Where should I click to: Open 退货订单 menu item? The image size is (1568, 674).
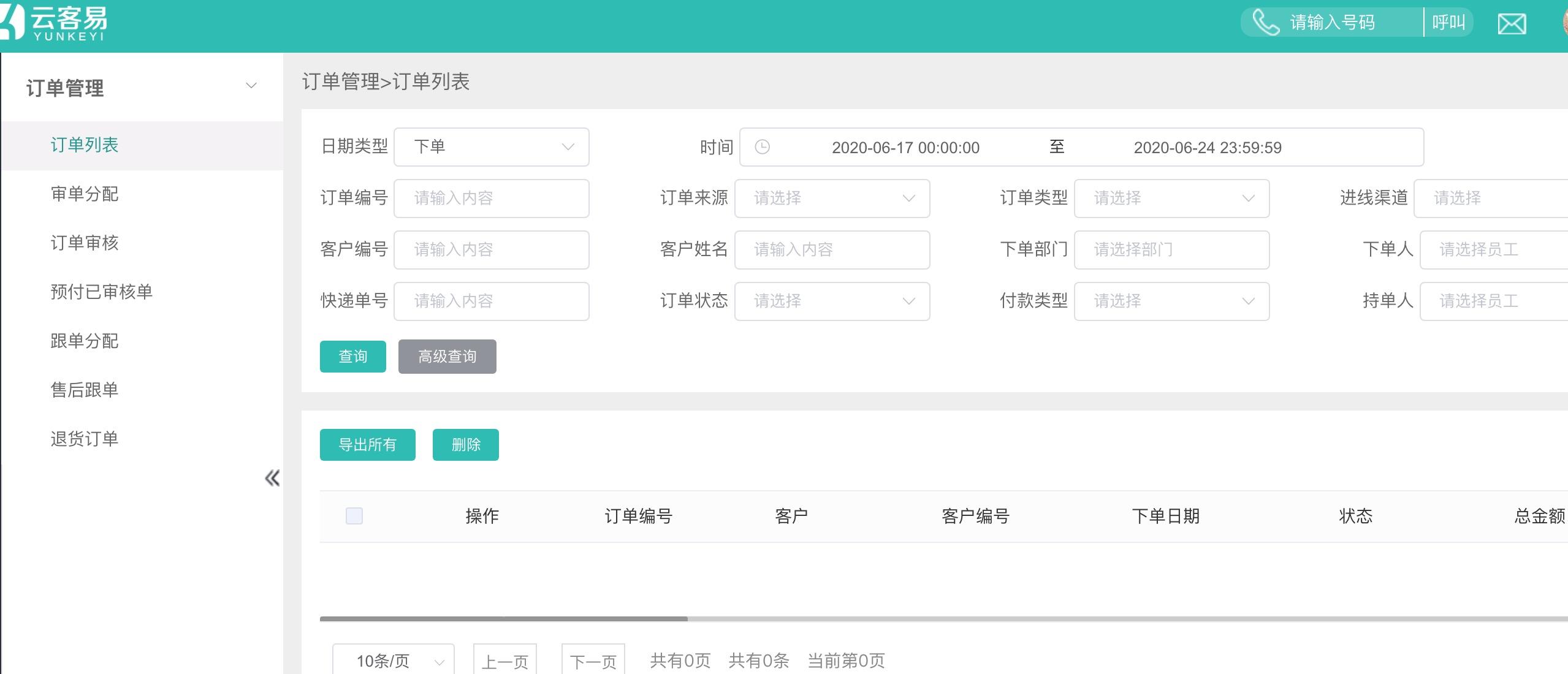tap(85, 439)
